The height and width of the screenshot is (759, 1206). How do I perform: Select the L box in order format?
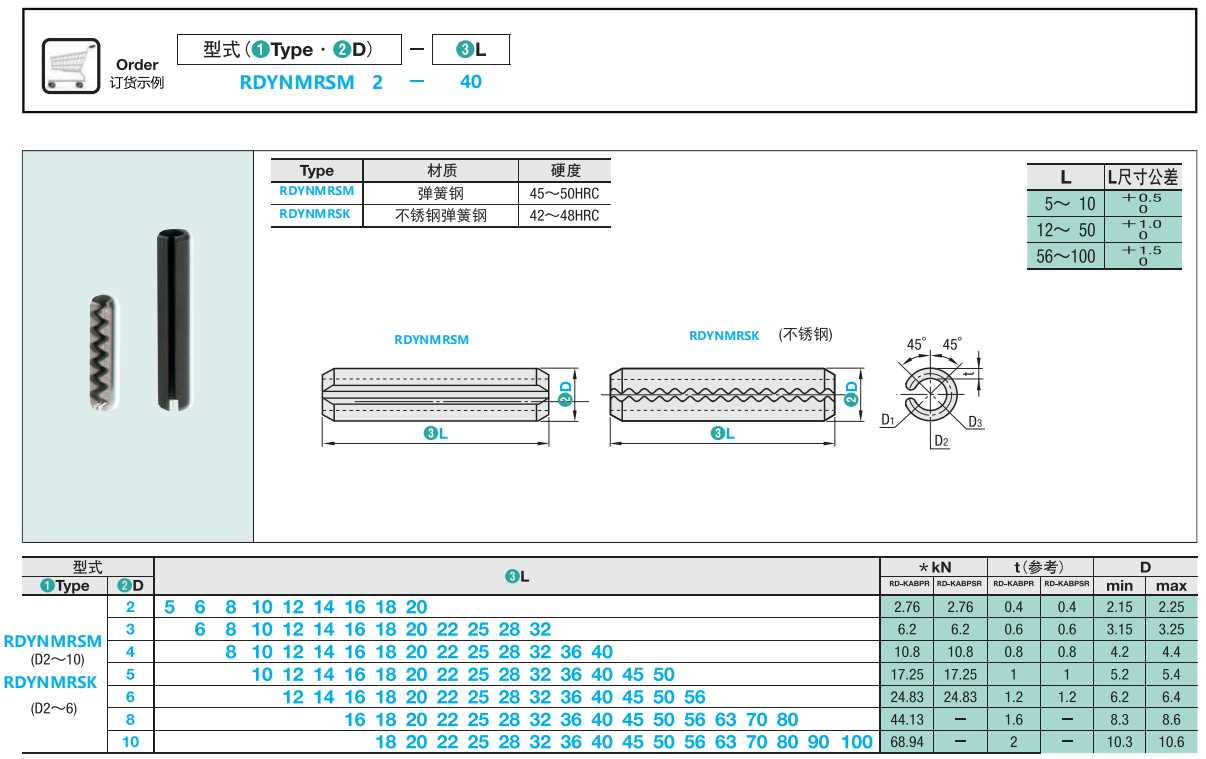(471, 49)
